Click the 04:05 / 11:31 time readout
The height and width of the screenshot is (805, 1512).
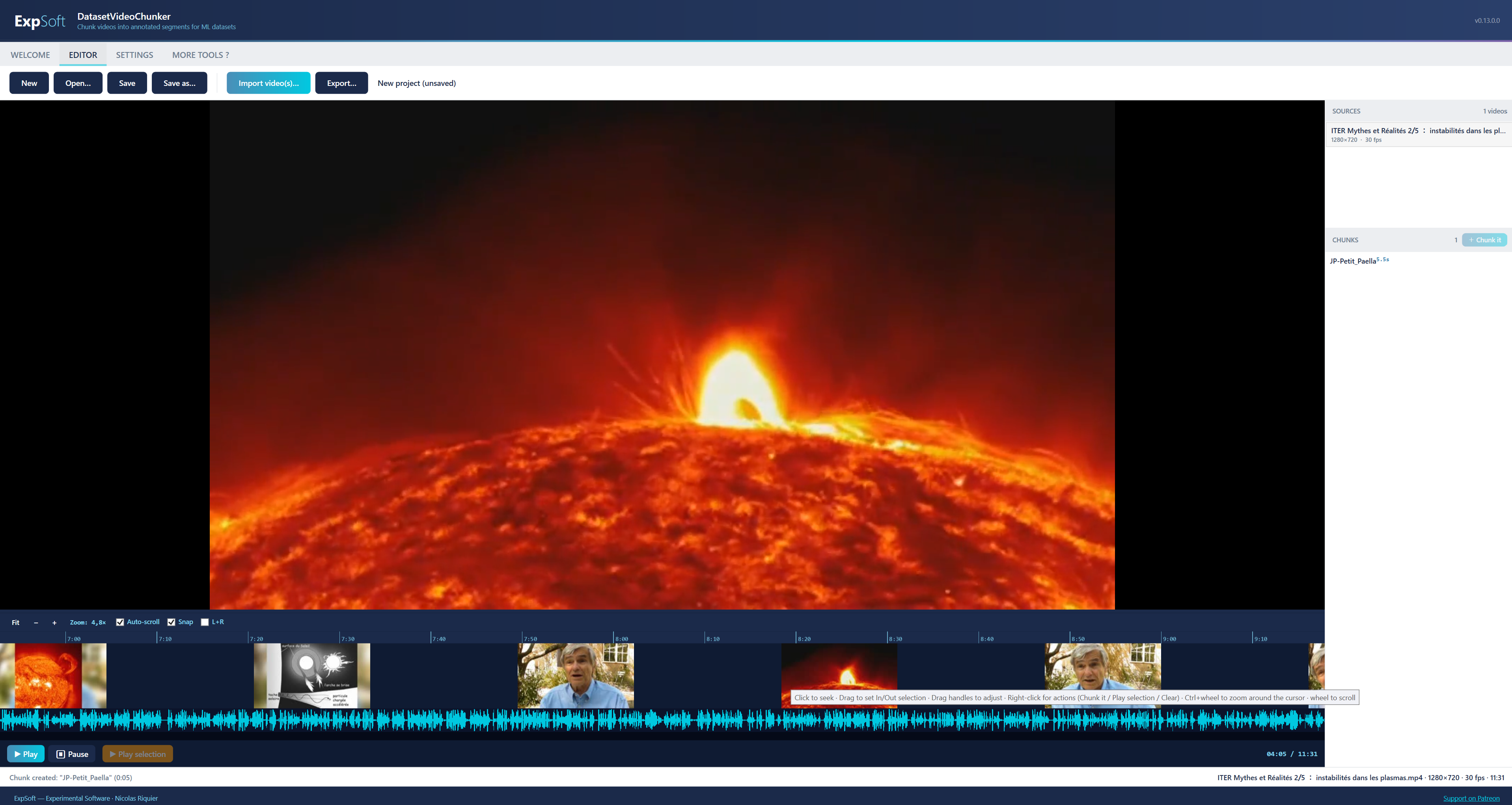tap(1291, 754)
